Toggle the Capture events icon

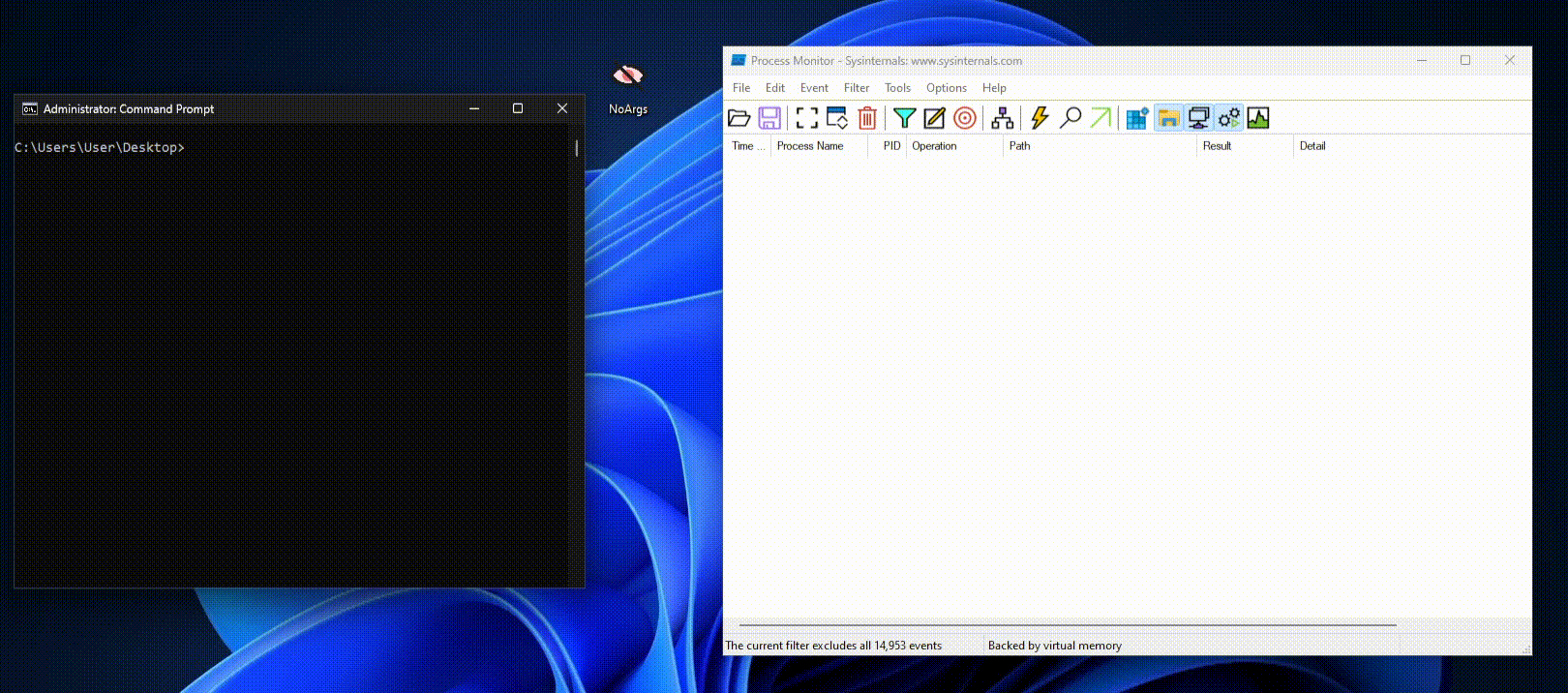click(x=806, y=118)
